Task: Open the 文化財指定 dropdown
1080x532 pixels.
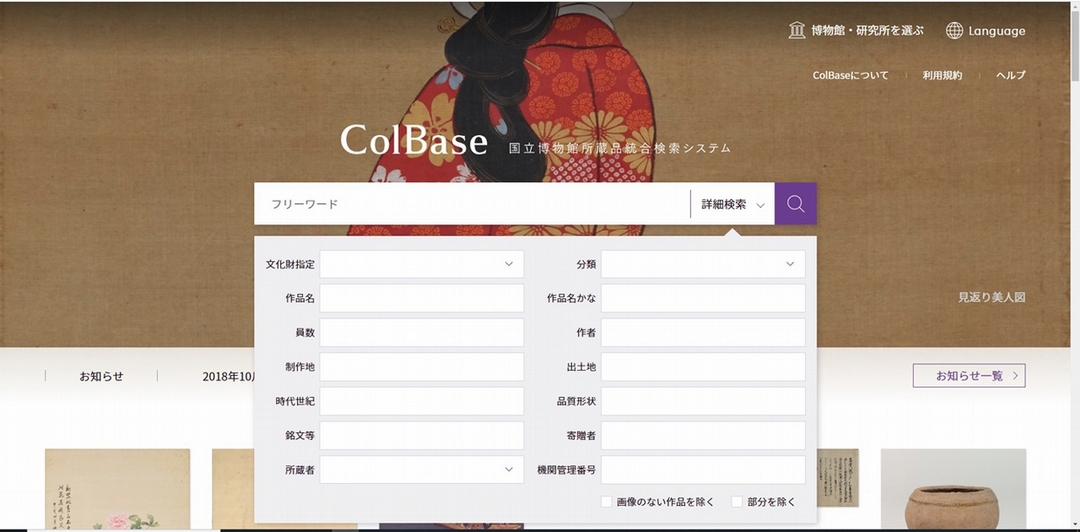Action: click(x=422, y=264)
